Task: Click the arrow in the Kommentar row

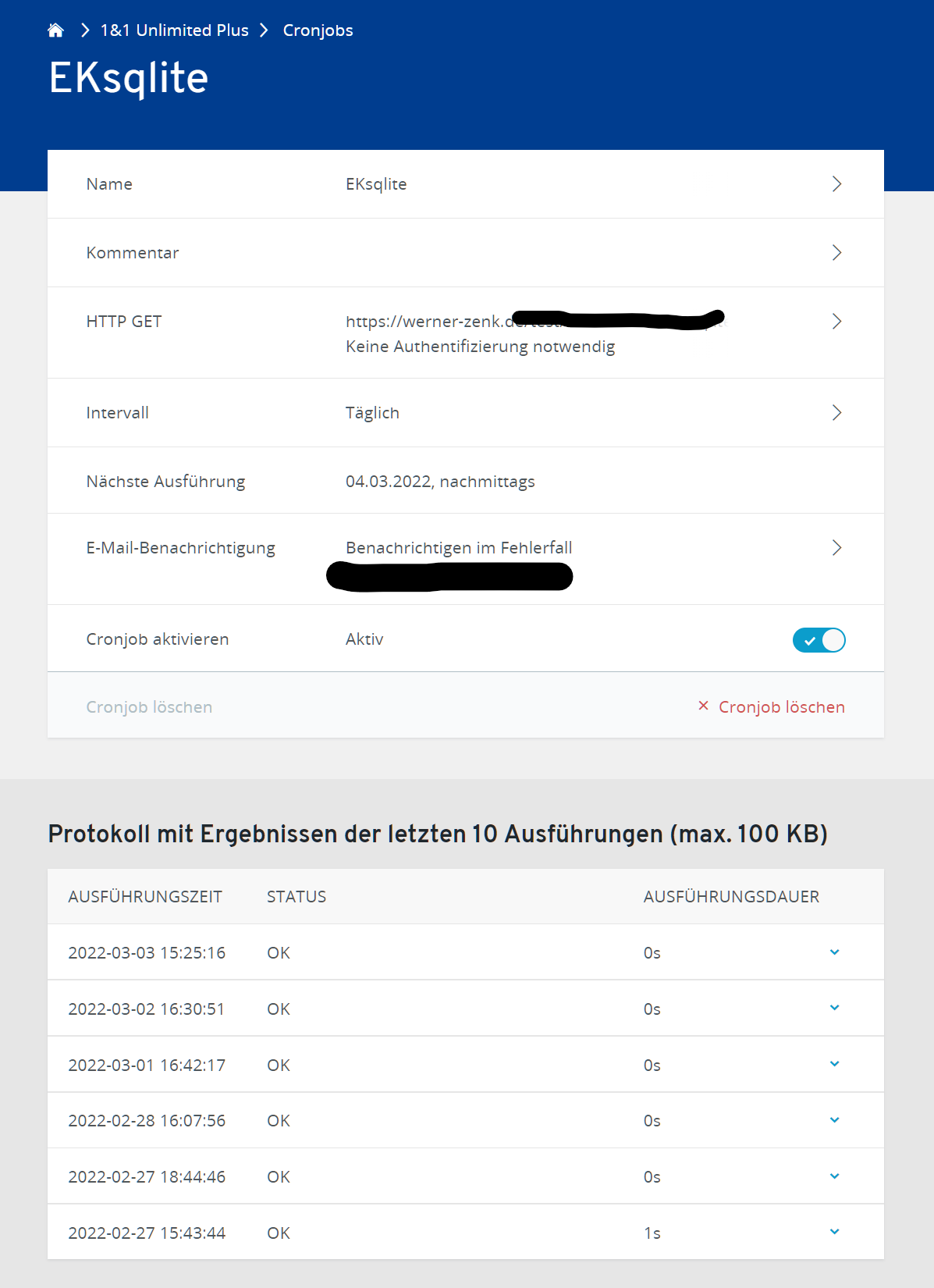Action: point(836,253)
